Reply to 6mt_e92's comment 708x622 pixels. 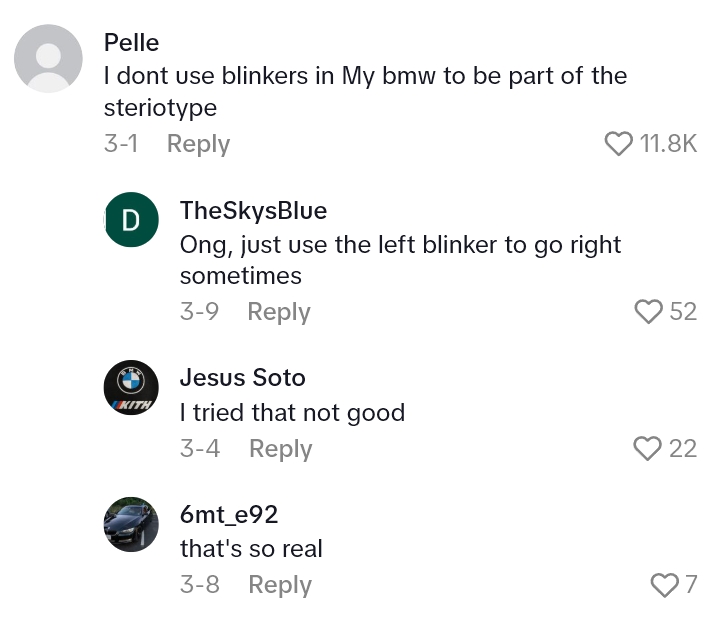click(x=279, y=585)
